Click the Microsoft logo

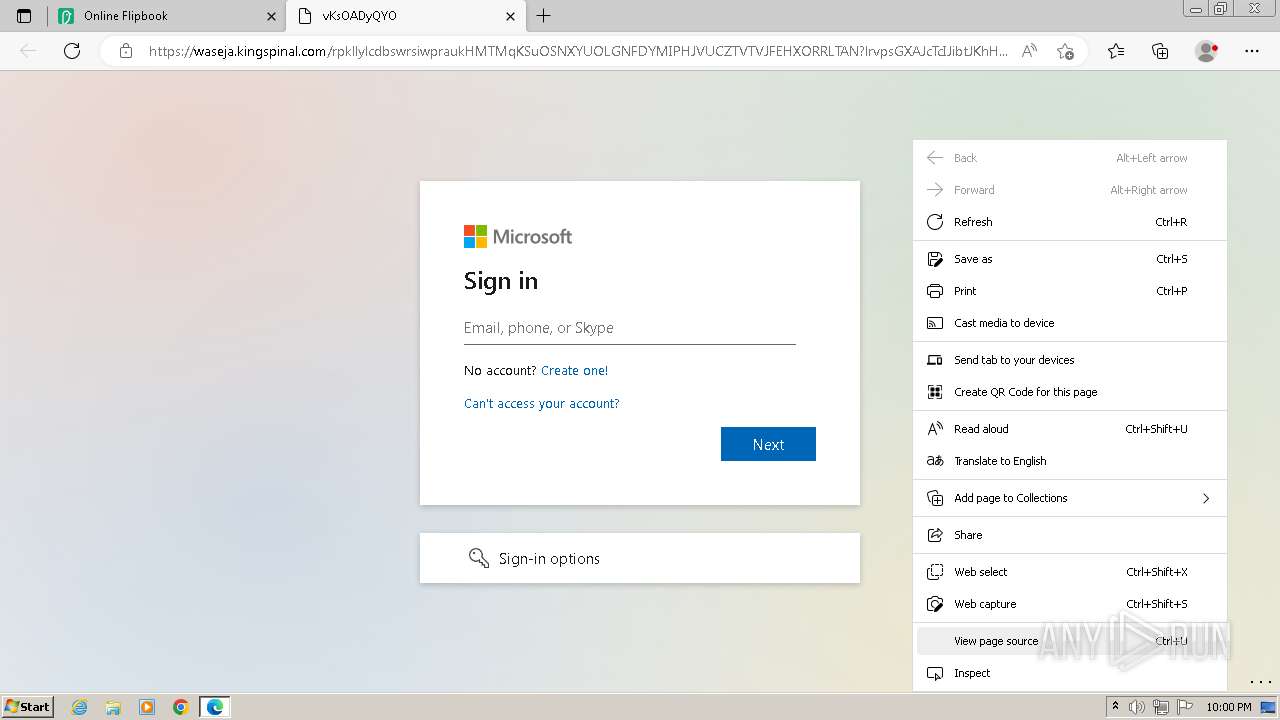pyautogui.click(x=518, y=236)
